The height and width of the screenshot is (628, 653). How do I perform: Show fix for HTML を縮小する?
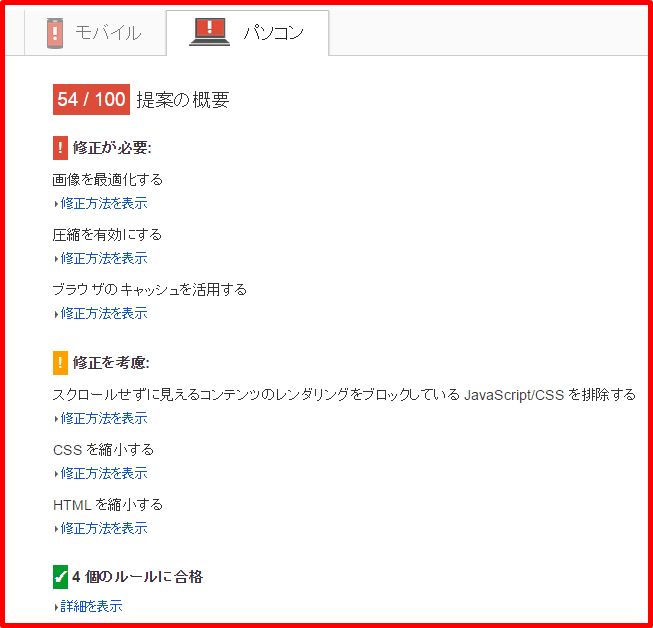[104, 528]
